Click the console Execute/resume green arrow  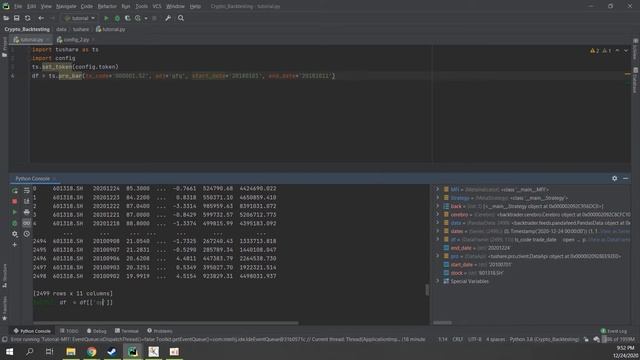pos(15,212)
